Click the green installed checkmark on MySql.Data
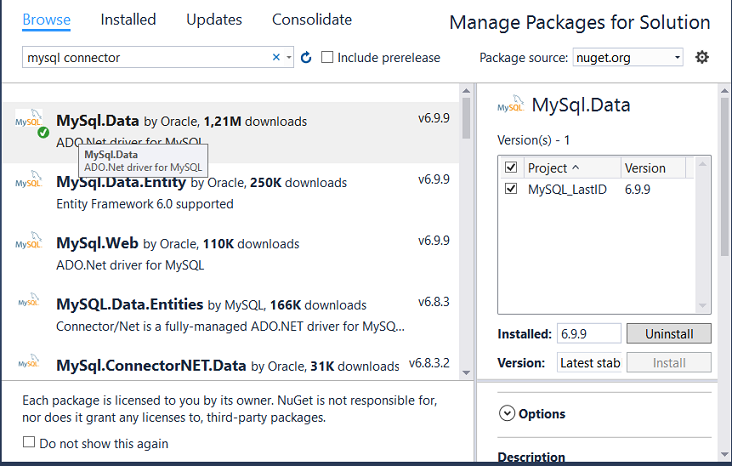The width and height of the screenshot is (732, 466). click(43, 133)
